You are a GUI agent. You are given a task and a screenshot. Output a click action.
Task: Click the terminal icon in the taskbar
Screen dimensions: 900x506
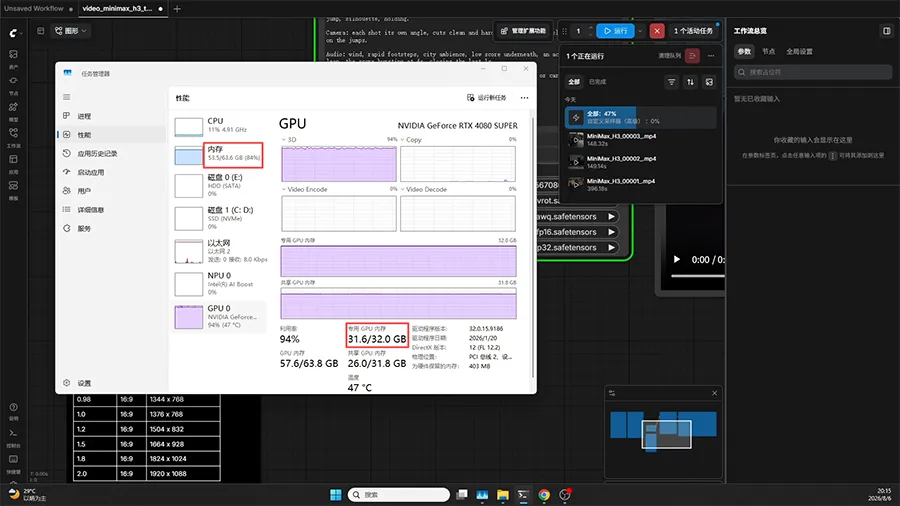click(x=523, y=495)
